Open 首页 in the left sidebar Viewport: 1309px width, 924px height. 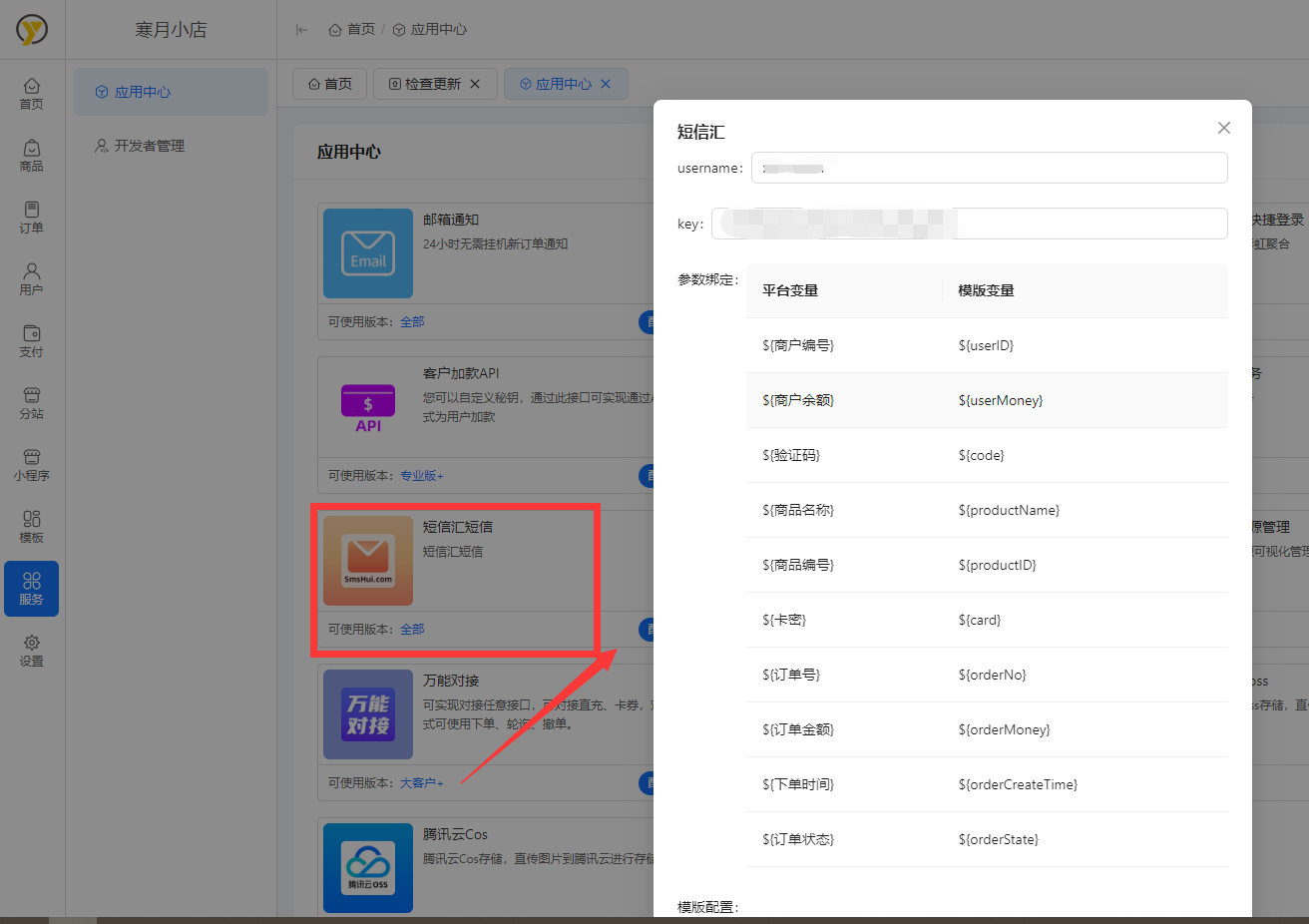[32, 94]
